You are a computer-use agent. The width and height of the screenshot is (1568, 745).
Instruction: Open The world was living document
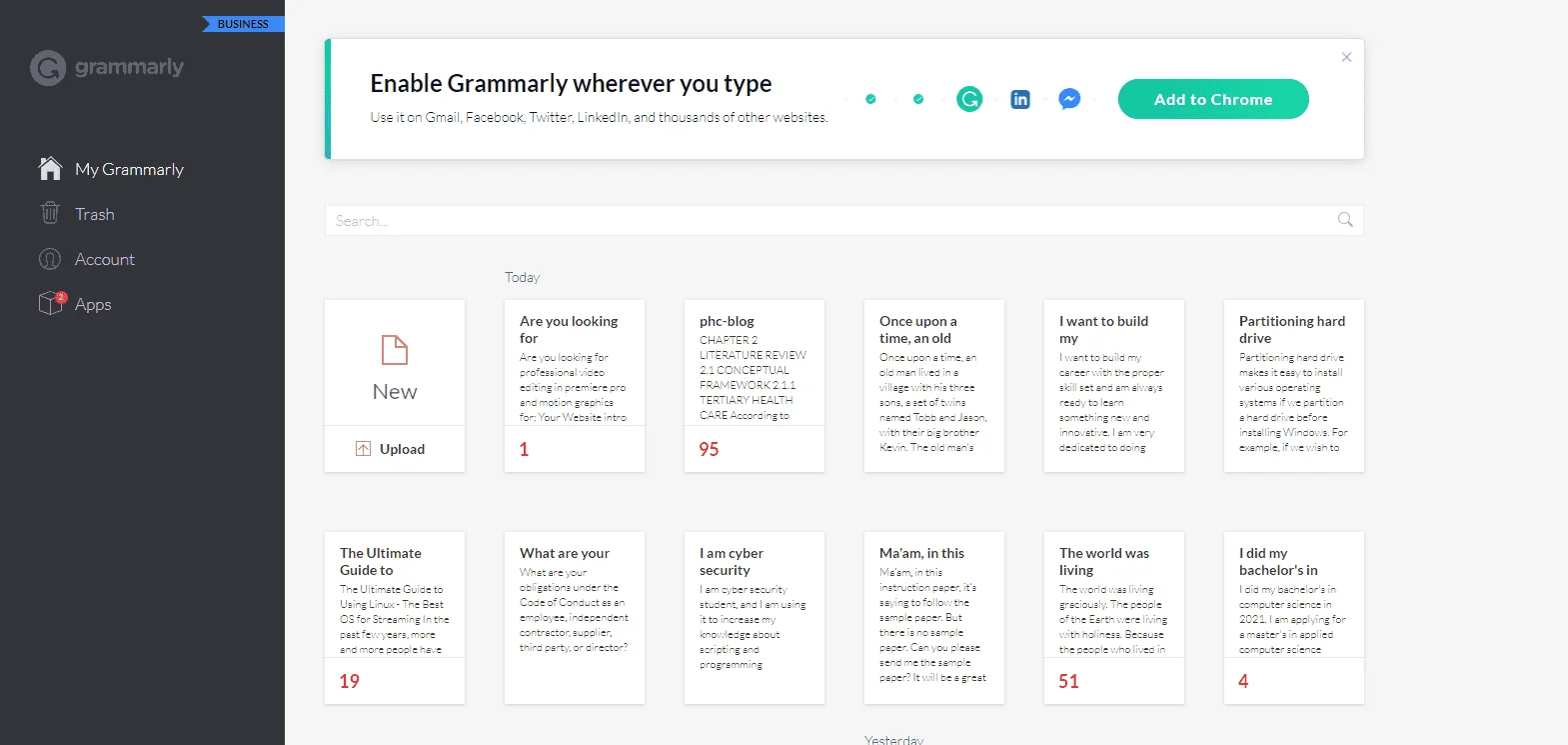coord(1114,618)
